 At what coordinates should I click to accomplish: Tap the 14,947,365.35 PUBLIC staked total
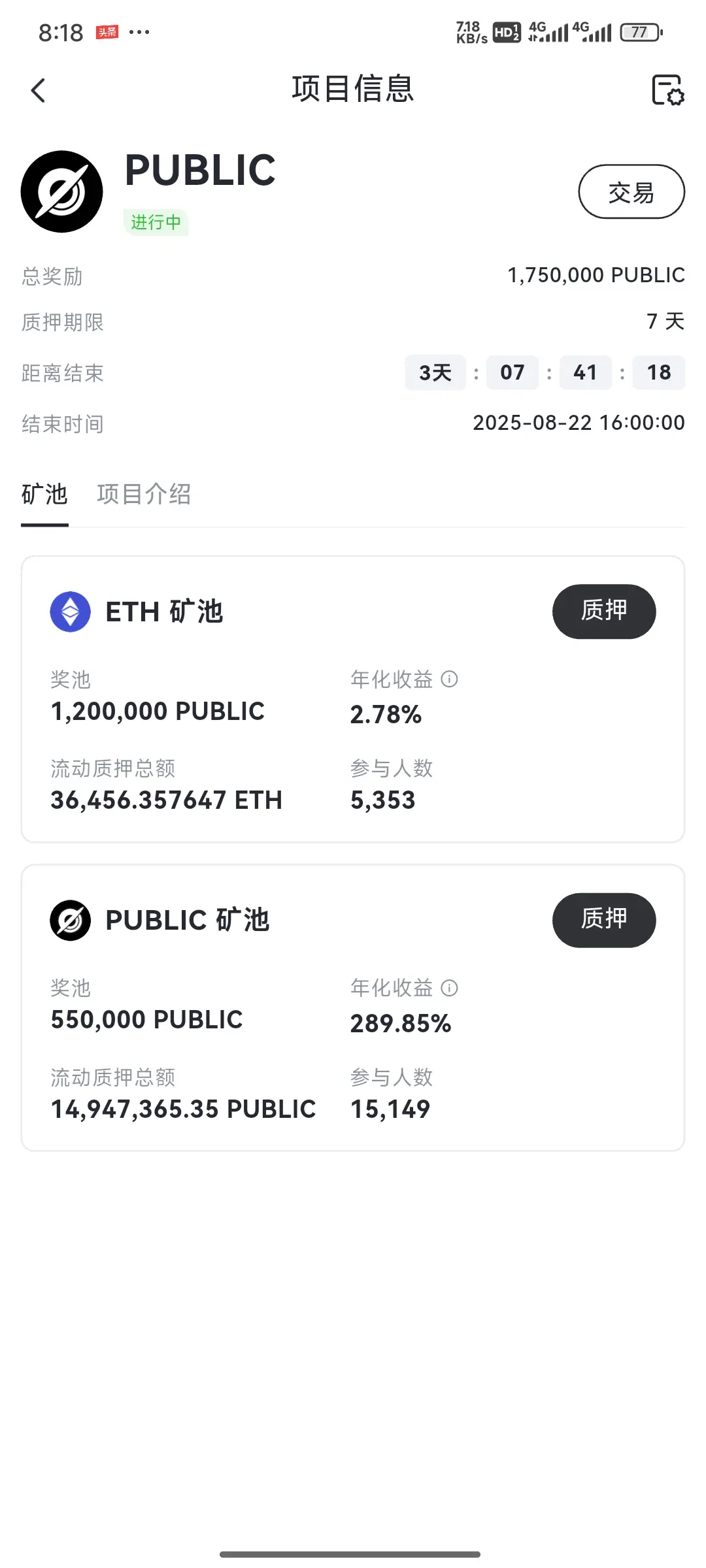click(x=183, y=1109)
